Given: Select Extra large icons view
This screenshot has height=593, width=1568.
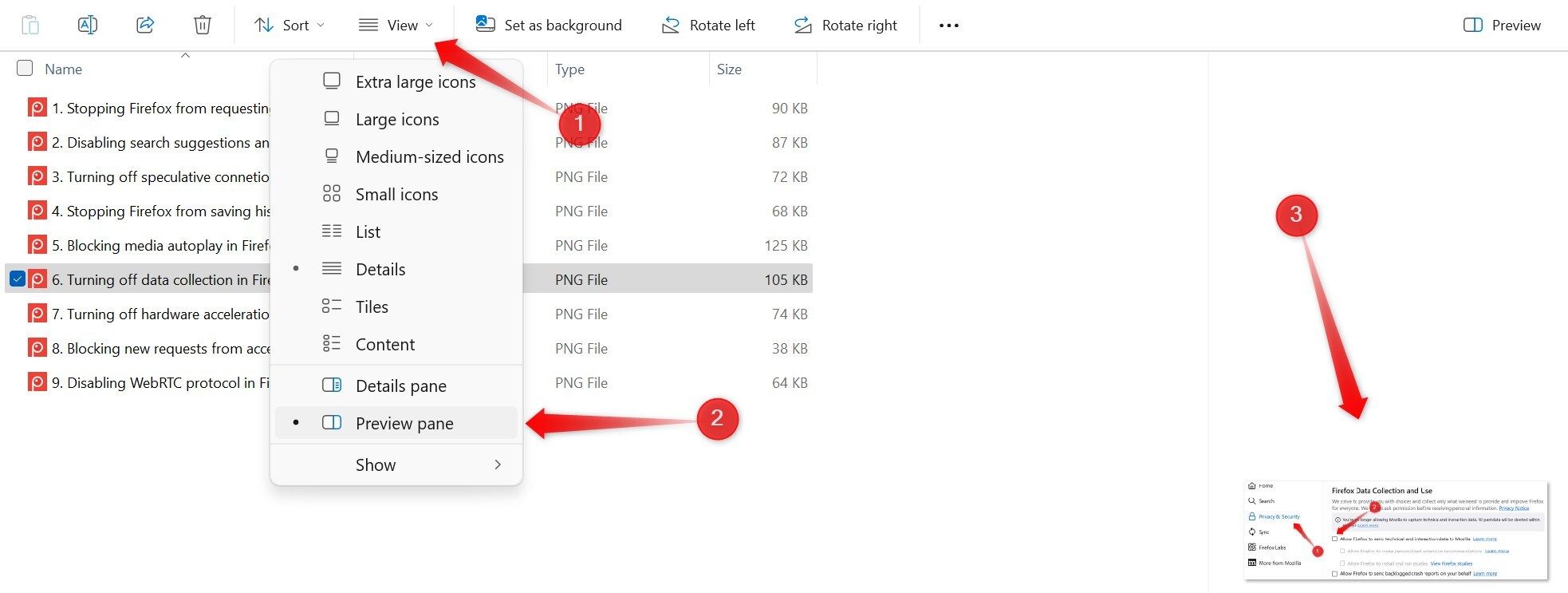Looking at the screenshot, I should point(415,82).
